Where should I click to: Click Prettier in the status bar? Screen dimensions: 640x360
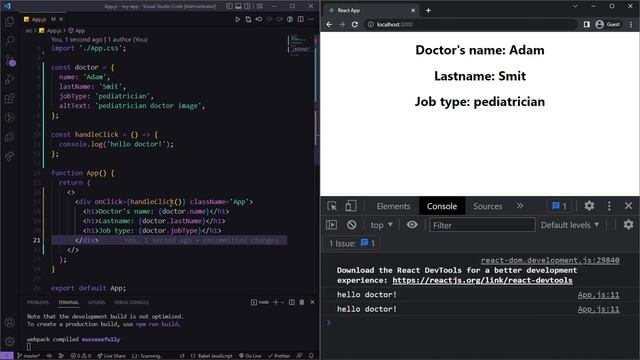[x=279, y=356]
